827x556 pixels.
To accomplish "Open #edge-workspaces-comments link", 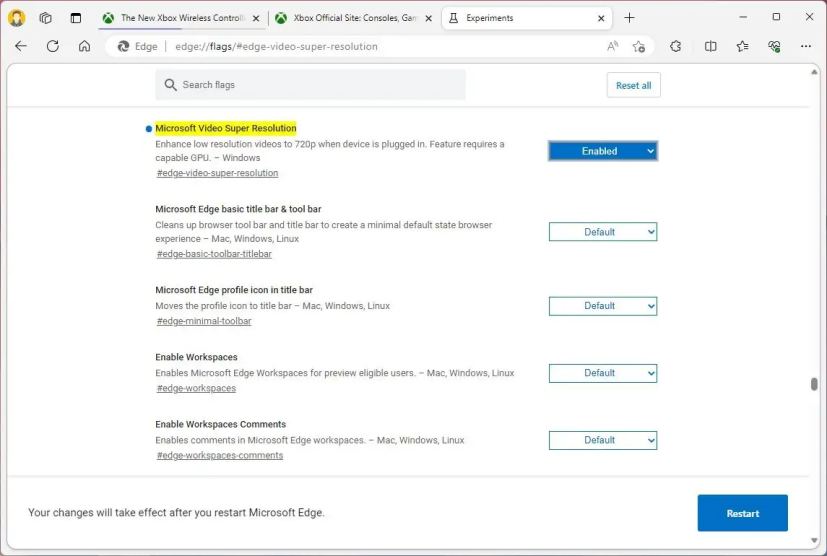I will point(219,455).
